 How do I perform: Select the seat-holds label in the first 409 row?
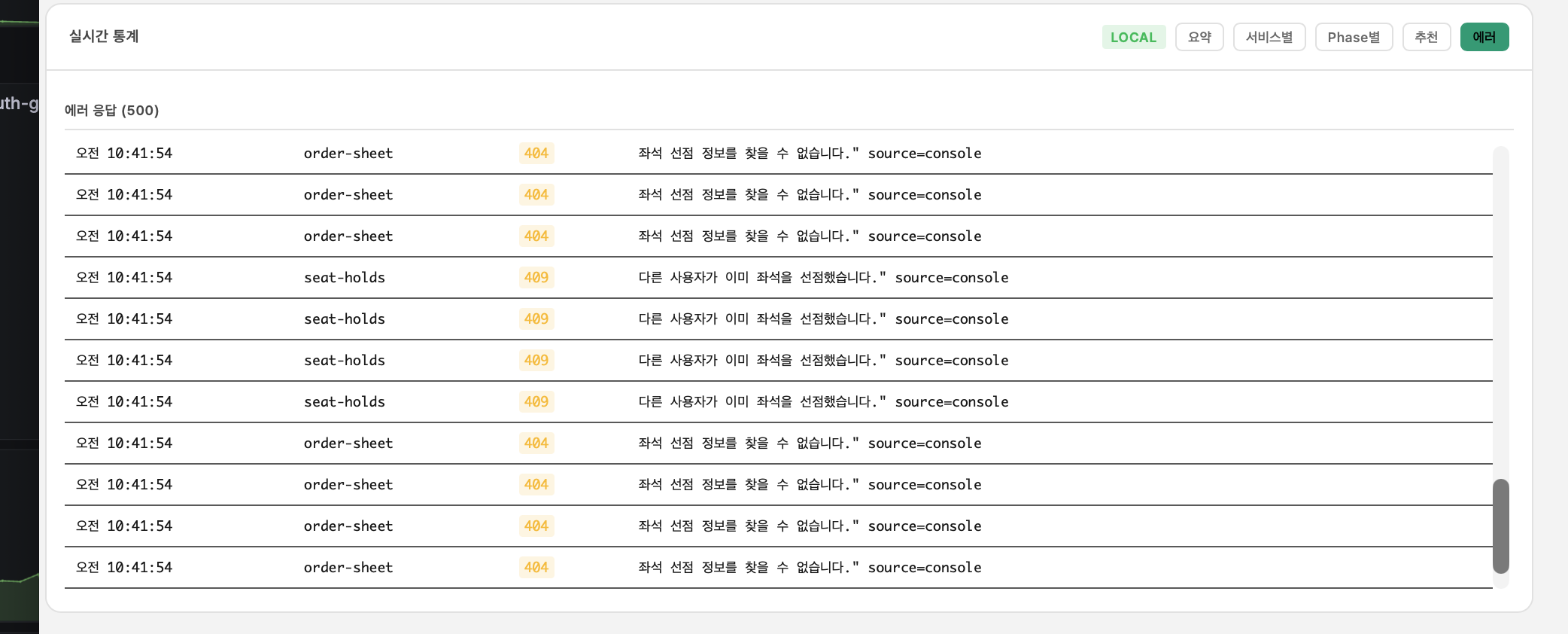[345, 278]
